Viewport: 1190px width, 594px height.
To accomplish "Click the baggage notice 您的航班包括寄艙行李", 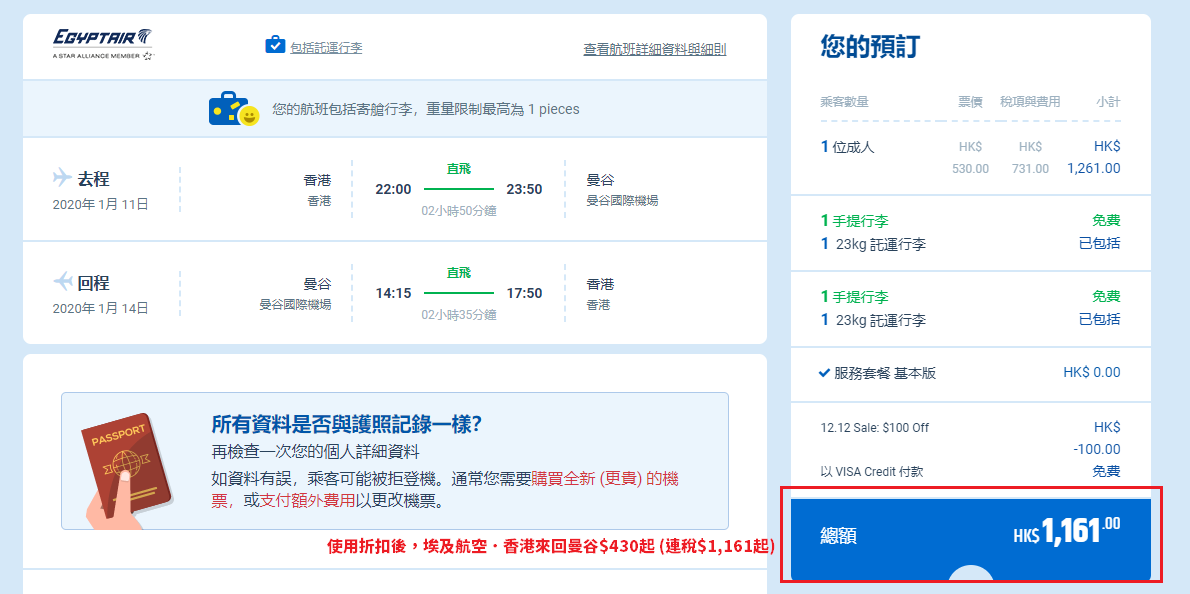I will [x=426, y=109].
